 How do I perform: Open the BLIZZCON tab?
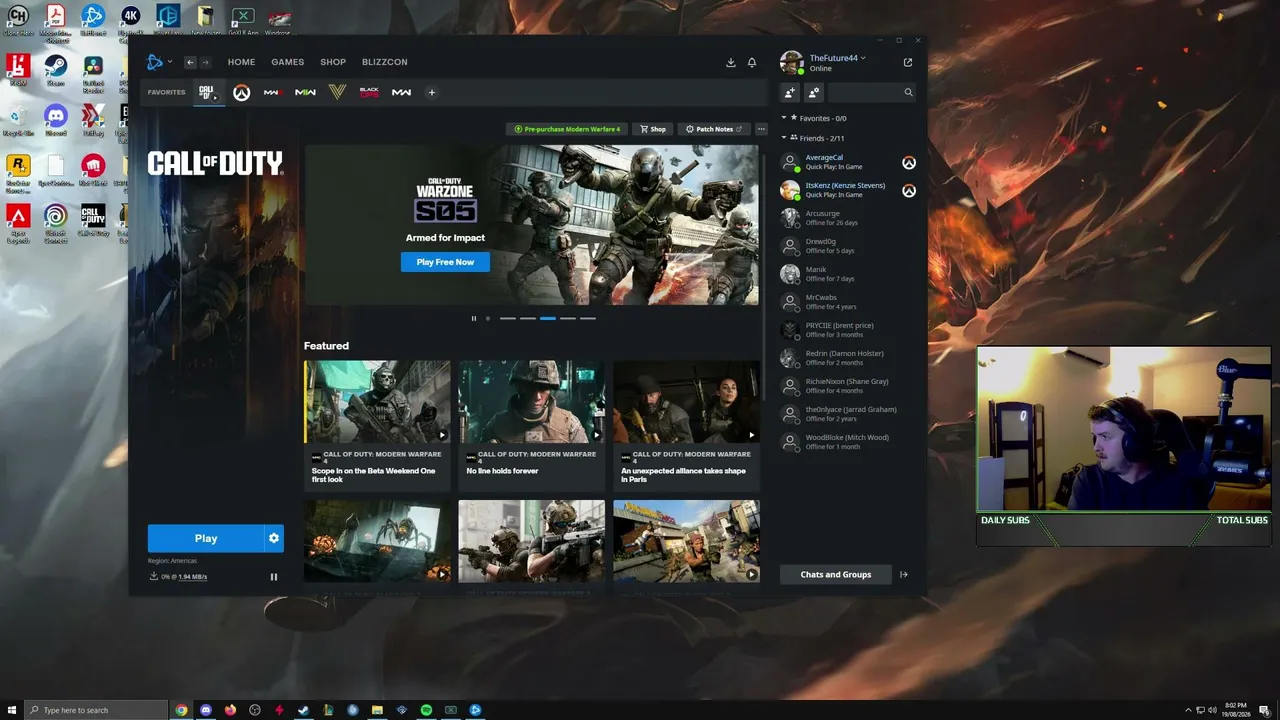click(x=385, y=62)
